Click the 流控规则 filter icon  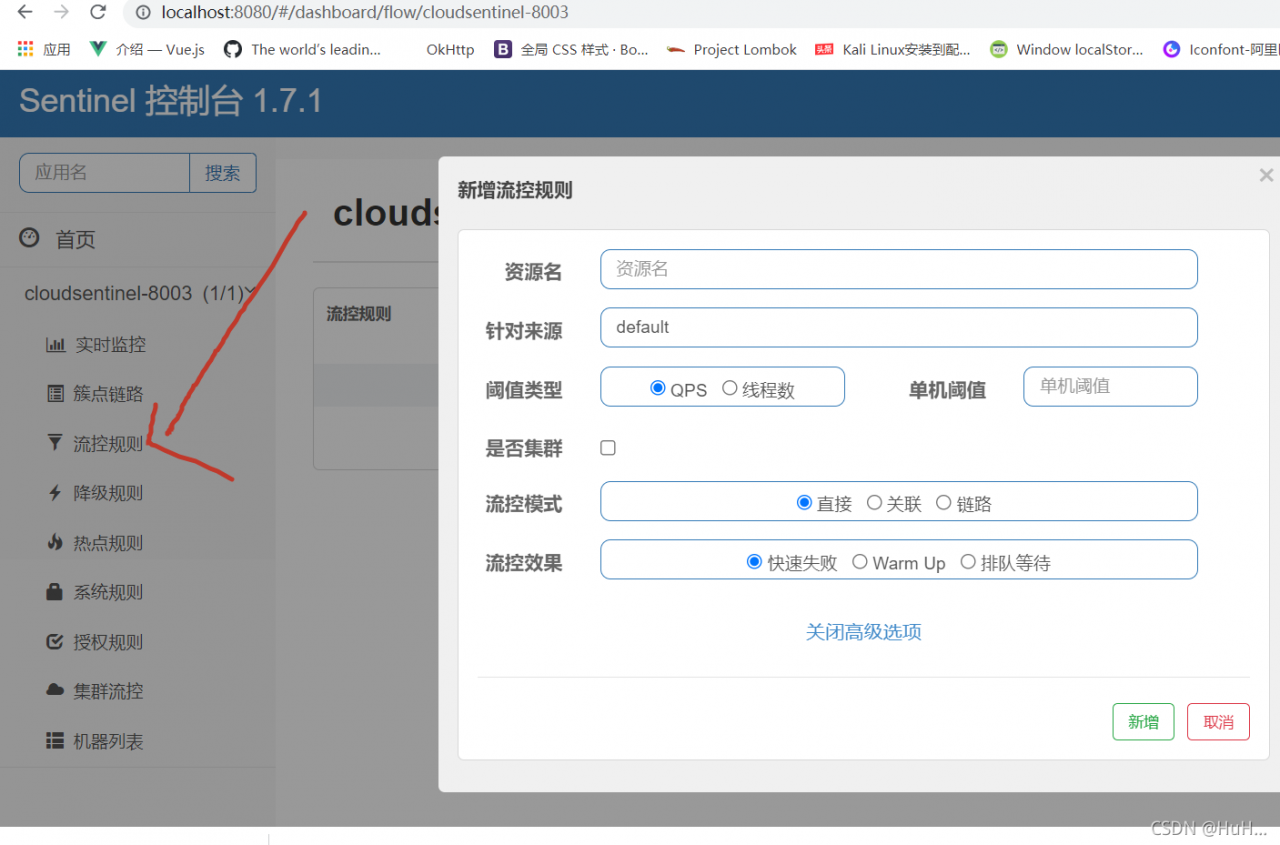tap(55, 443)
